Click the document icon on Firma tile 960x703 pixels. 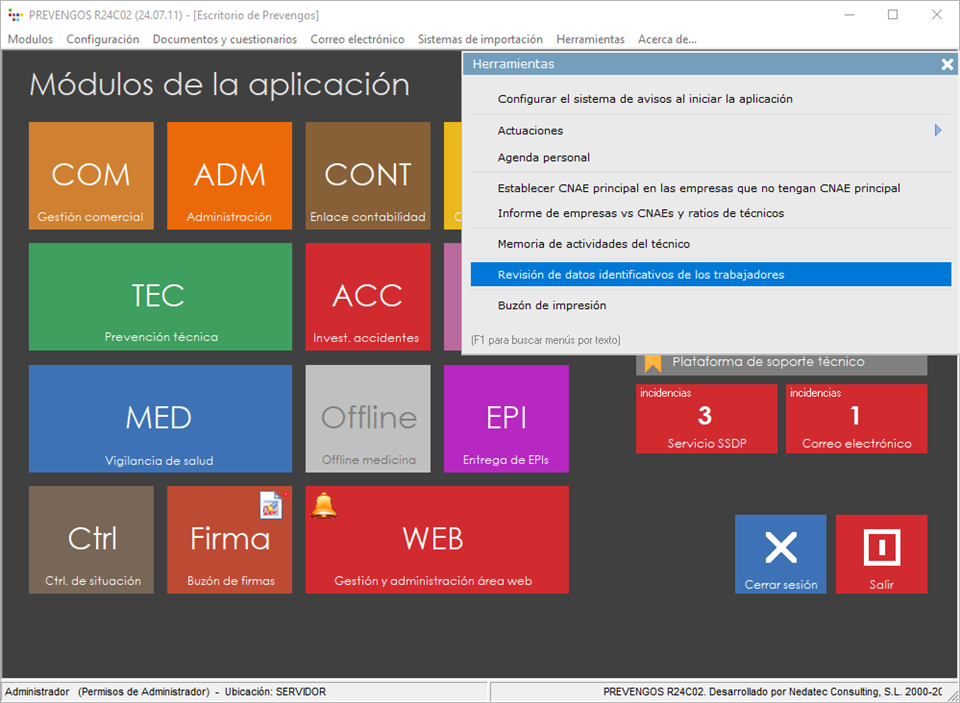272,505
